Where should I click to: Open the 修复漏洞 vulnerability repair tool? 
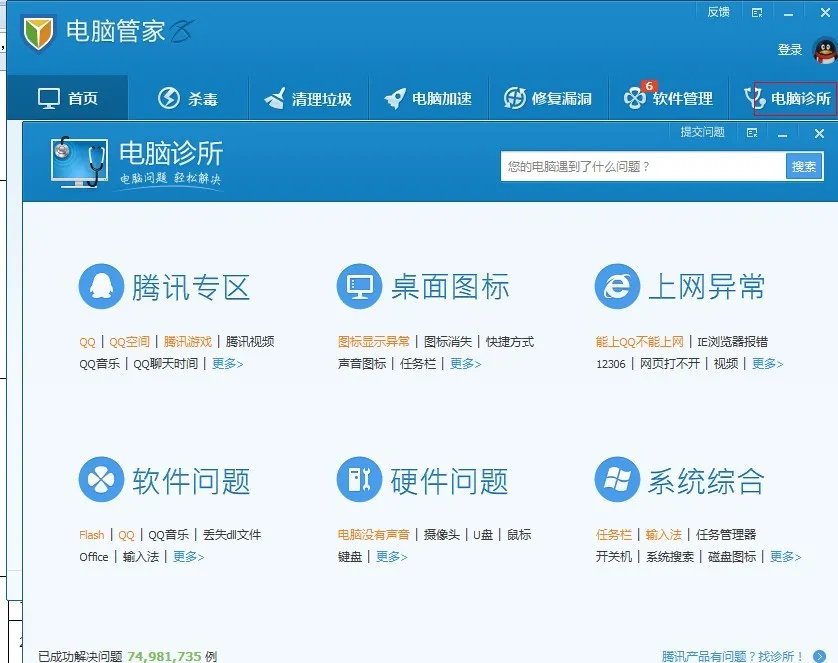click(548, 97)
